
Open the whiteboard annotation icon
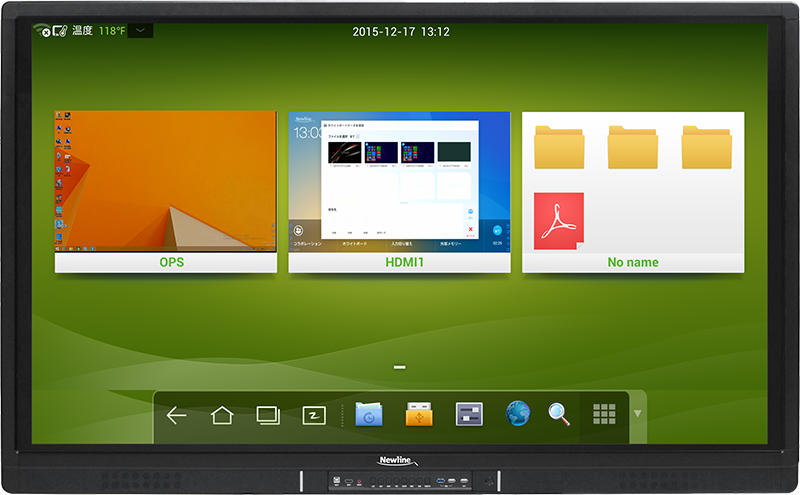pyautogui.click(x=315, y=415)
